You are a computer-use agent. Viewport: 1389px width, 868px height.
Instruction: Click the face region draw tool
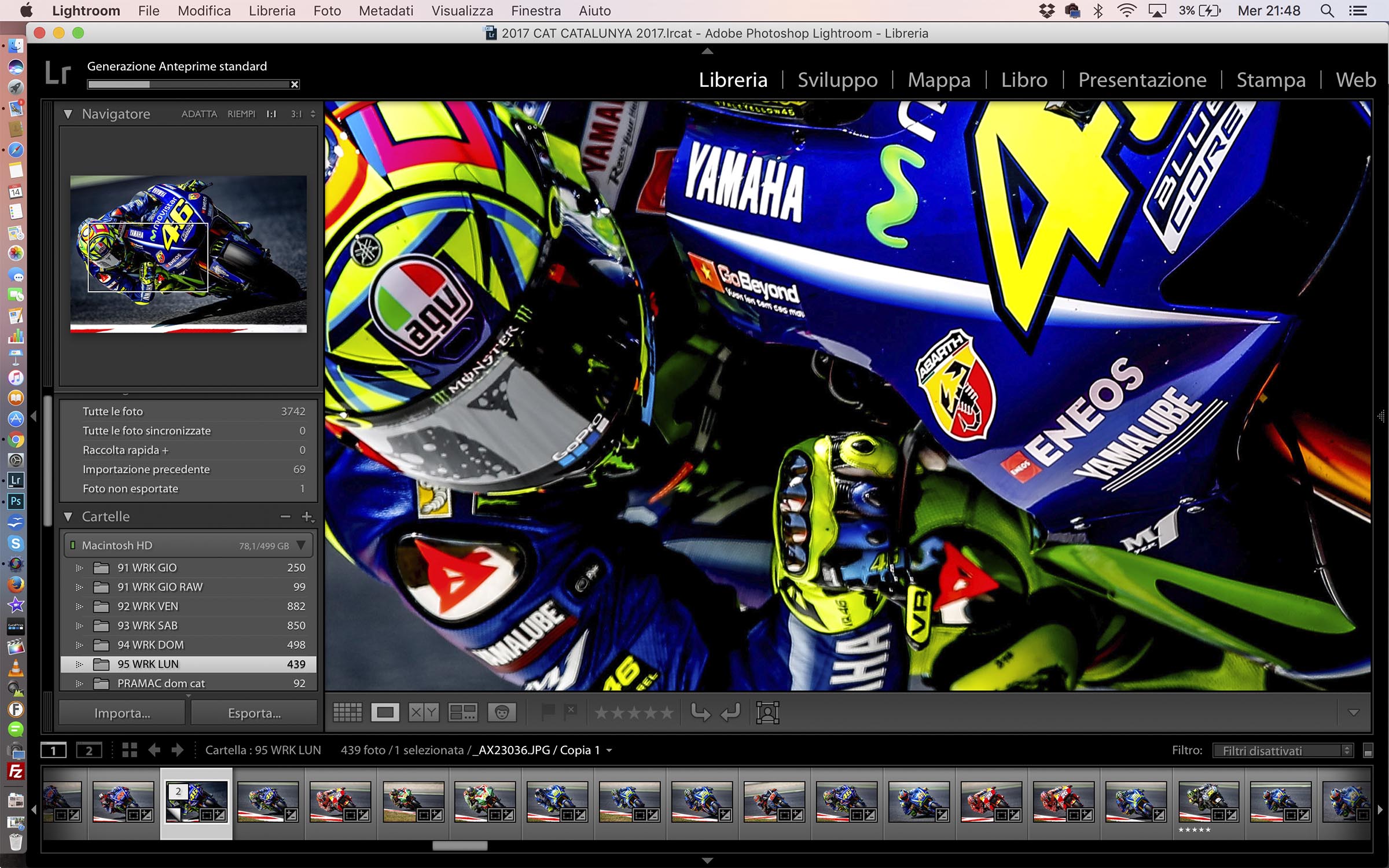click(x=767, y=712)
